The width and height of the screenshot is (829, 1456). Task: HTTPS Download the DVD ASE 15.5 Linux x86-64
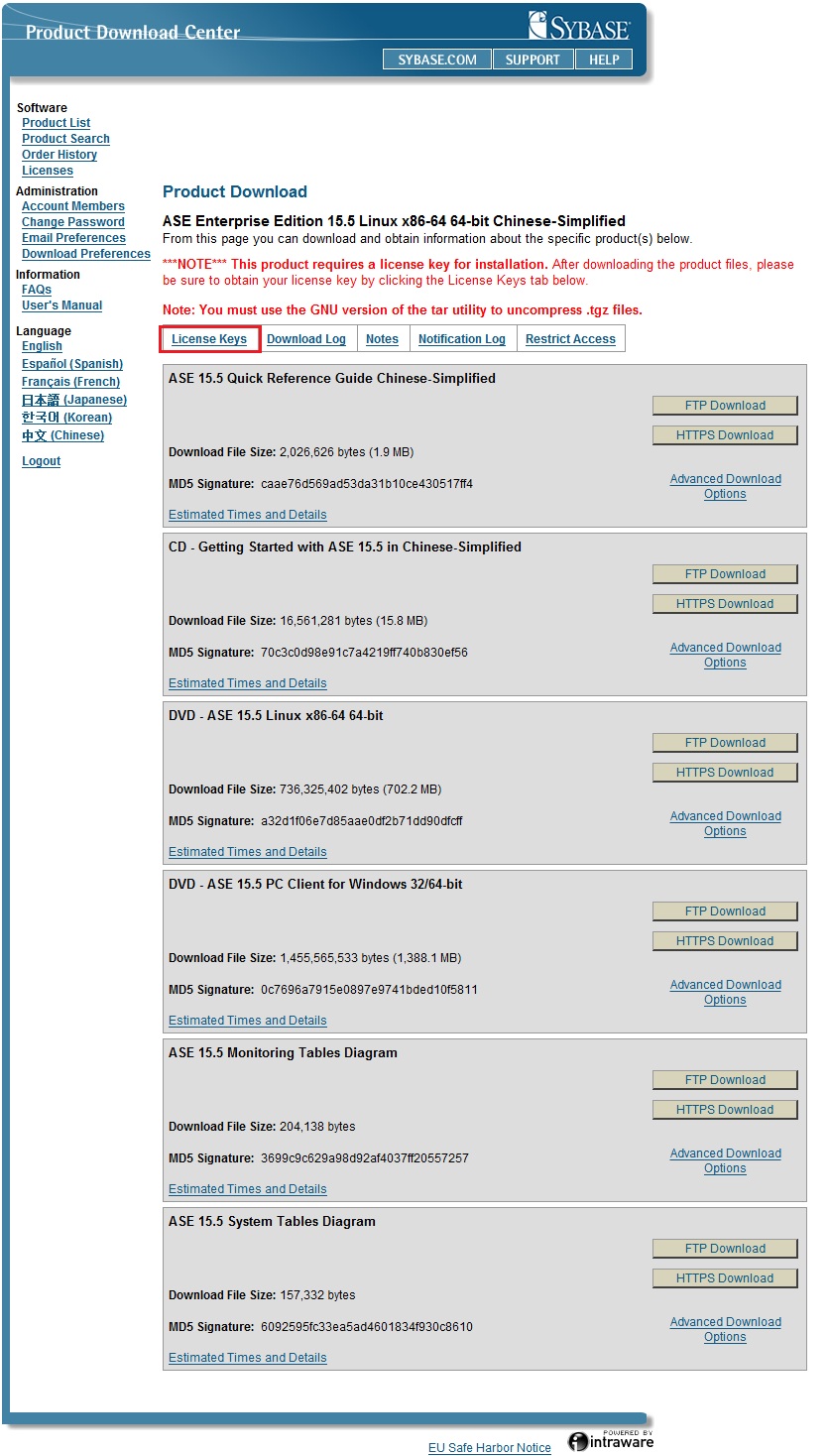pos(725,773)
